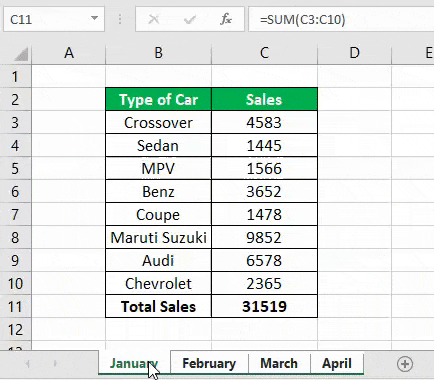Open the Name Box dropdown arrow
The height and width of the screenshot is (380, 434).
[95, 18]
